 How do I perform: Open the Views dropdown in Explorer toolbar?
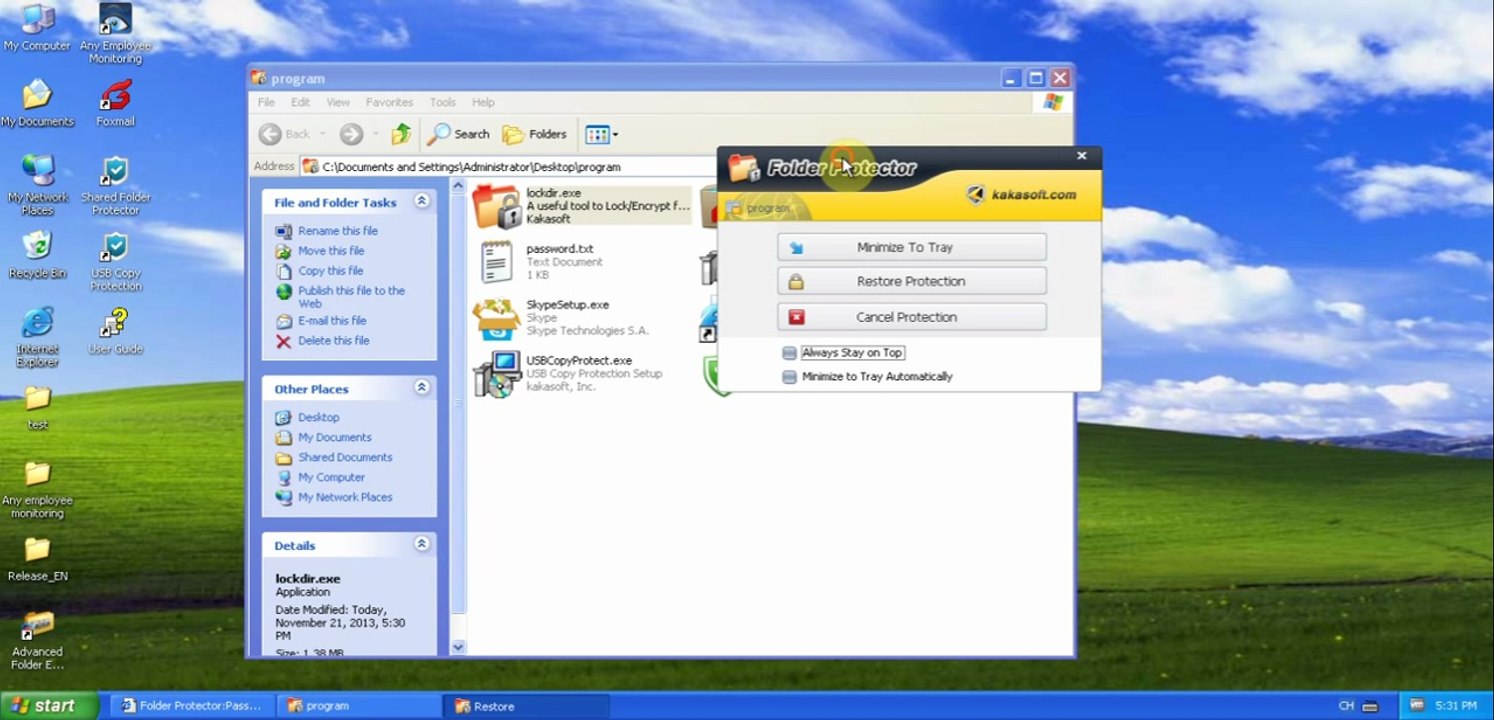click(x=601, y=134)
